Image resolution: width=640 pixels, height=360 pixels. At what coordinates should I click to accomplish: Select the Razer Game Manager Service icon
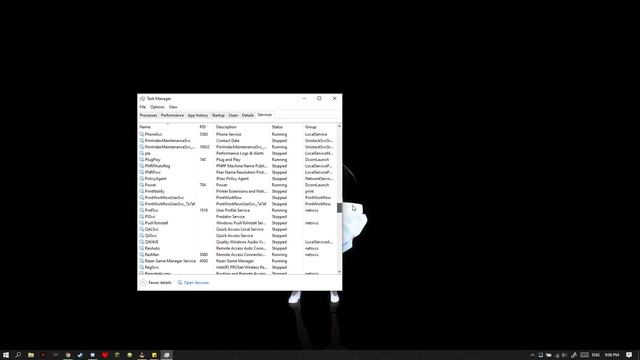click(142, 261)
